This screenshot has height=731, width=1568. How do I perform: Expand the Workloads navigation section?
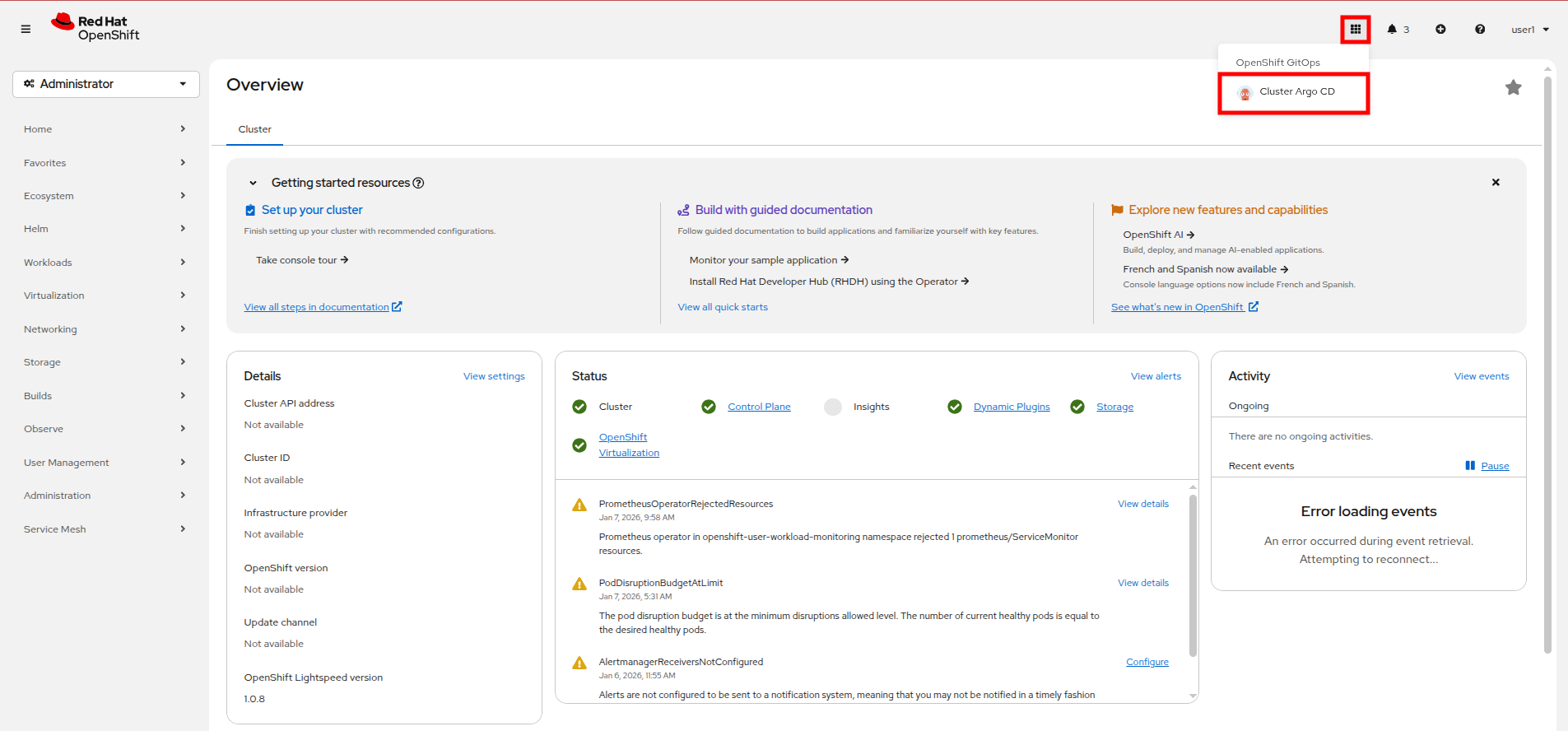pyautogui.click(x=105, y=263)
